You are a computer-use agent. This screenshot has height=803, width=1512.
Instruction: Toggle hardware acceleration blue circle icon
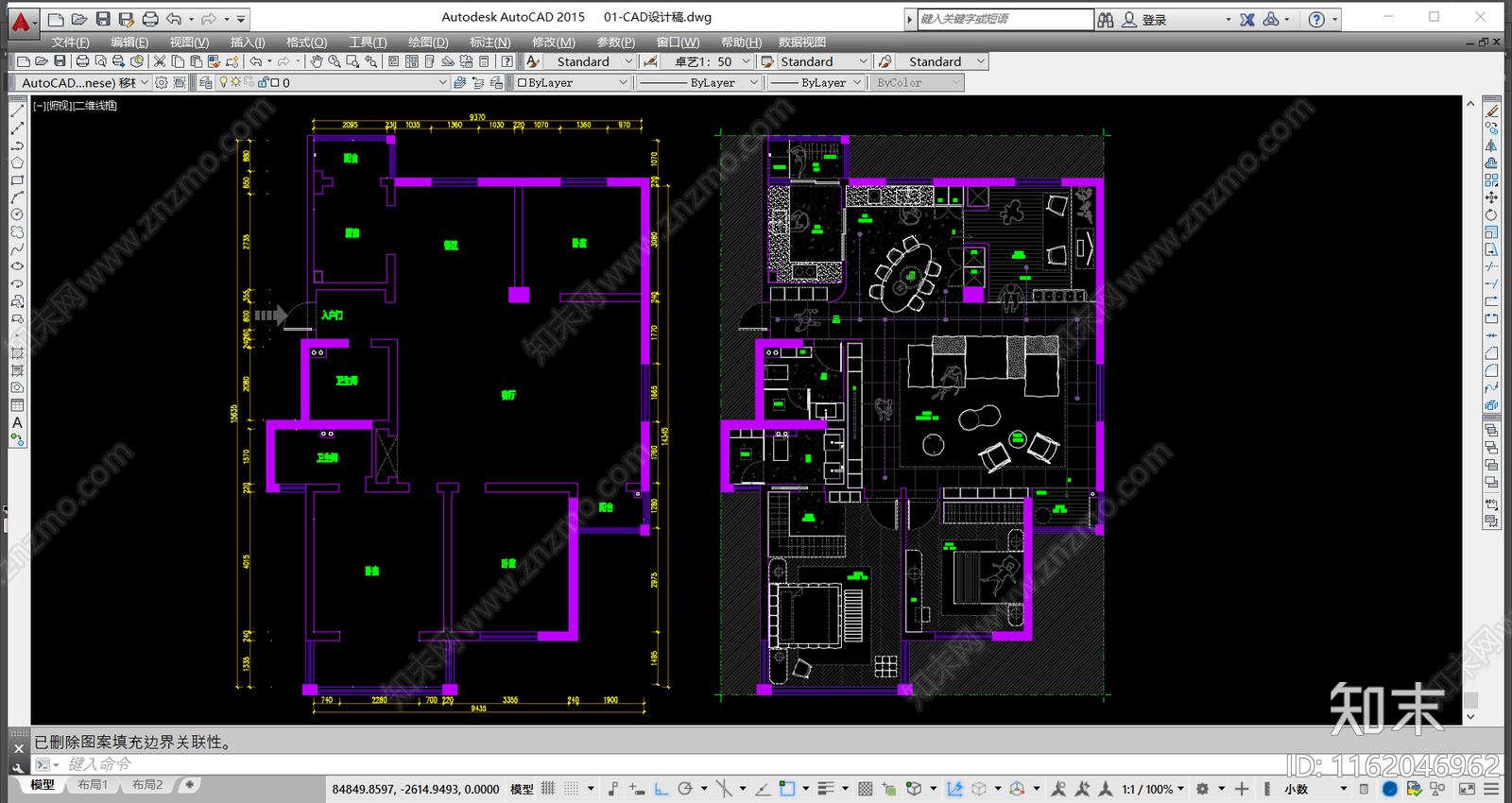tap(1389, 788)
